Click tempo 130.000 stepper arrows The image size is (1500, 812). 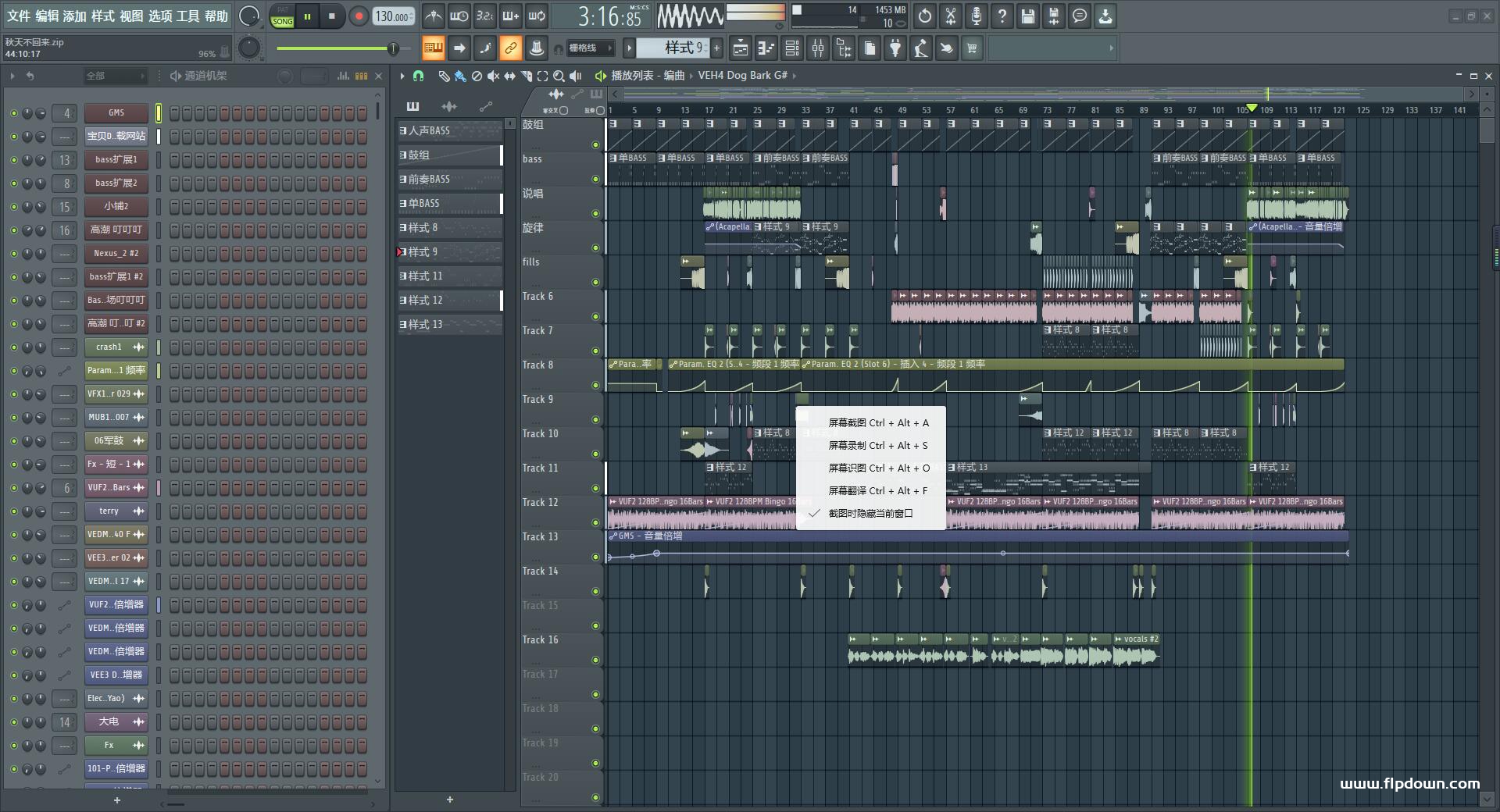point(412,16)
